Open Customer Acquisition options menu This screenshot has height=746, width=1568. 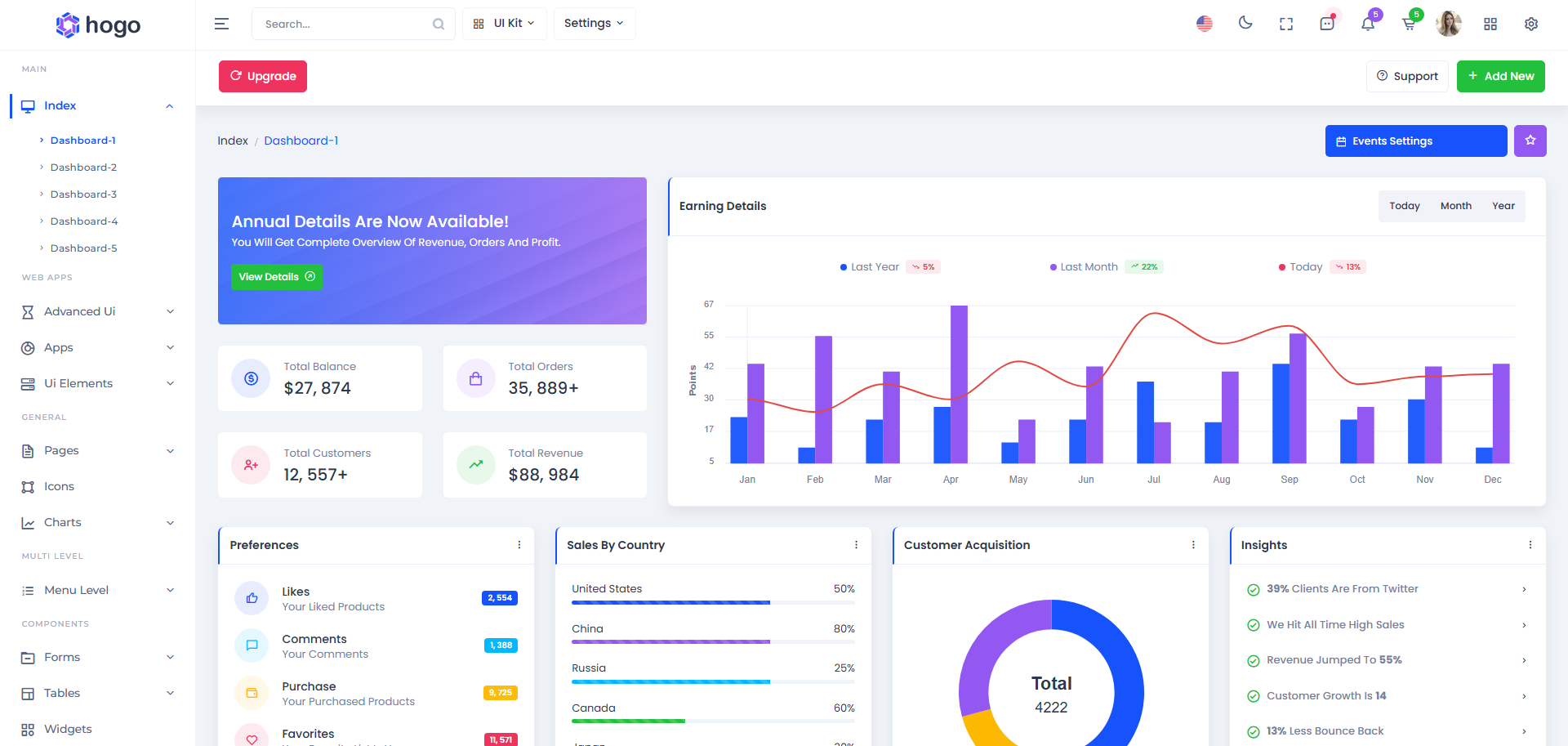click(1193, 545)
